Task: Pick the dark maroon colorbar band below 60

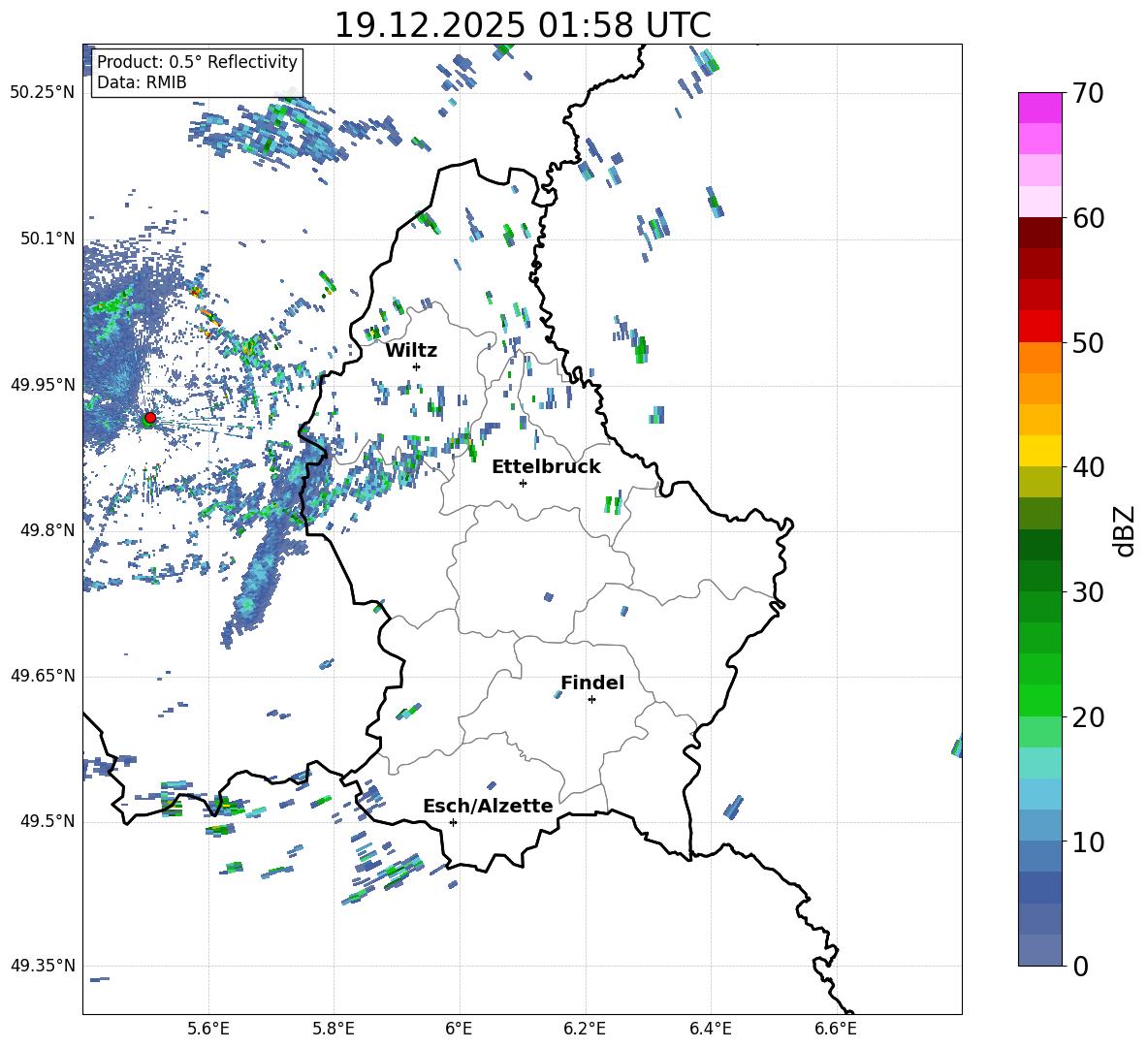Action: pos(1040,233)
